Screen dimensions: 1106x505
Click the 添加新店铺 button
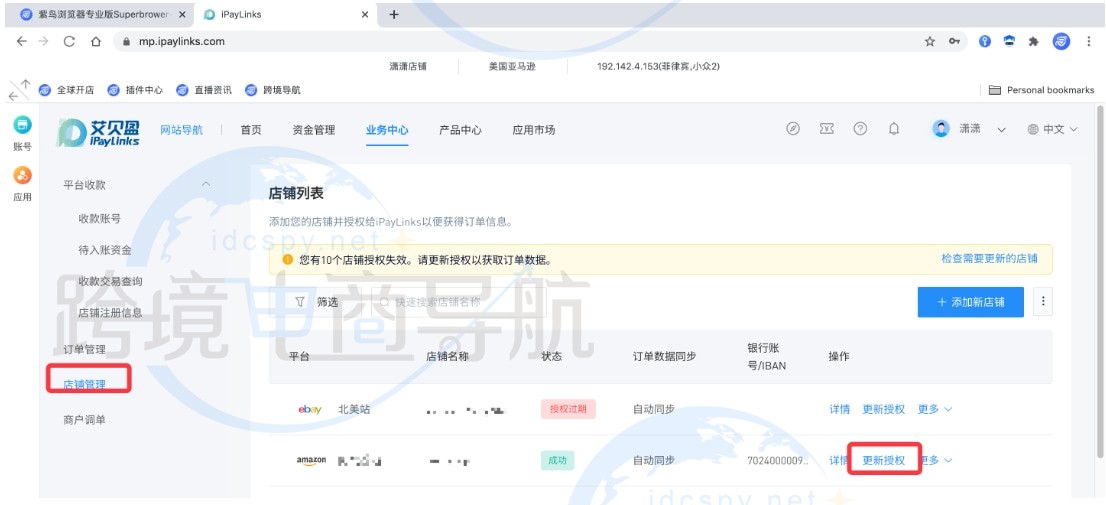[x=971, y=302]
